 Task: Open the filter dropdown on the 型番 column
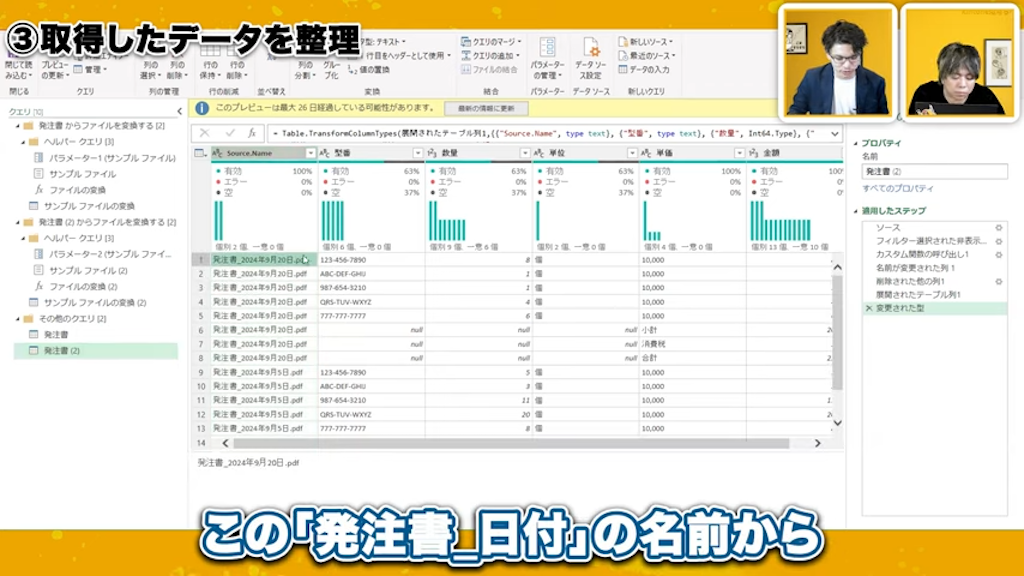pos(417,153)
